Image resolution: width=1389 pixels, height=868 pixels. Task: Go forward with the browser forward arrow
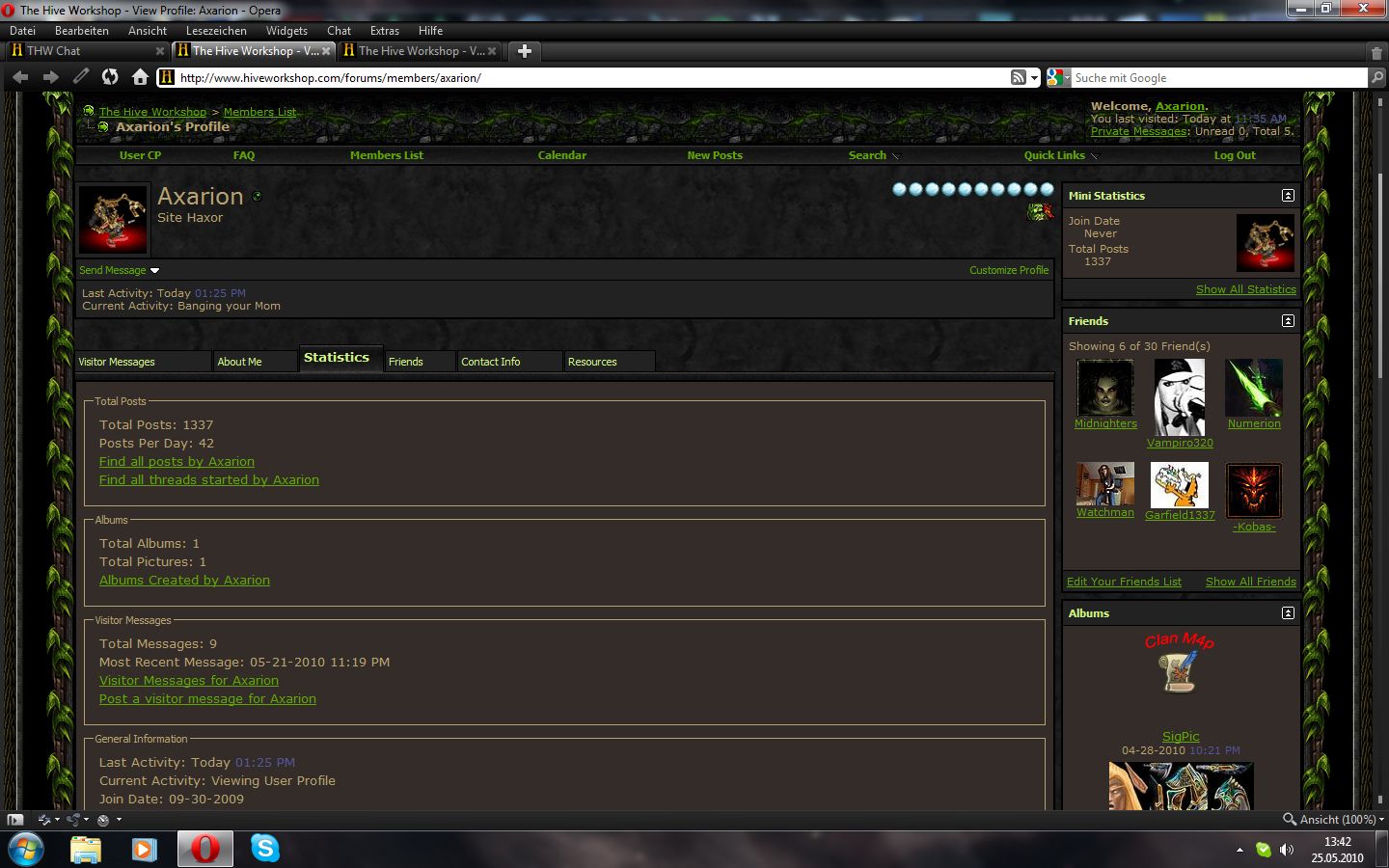[x=51, y=77]
